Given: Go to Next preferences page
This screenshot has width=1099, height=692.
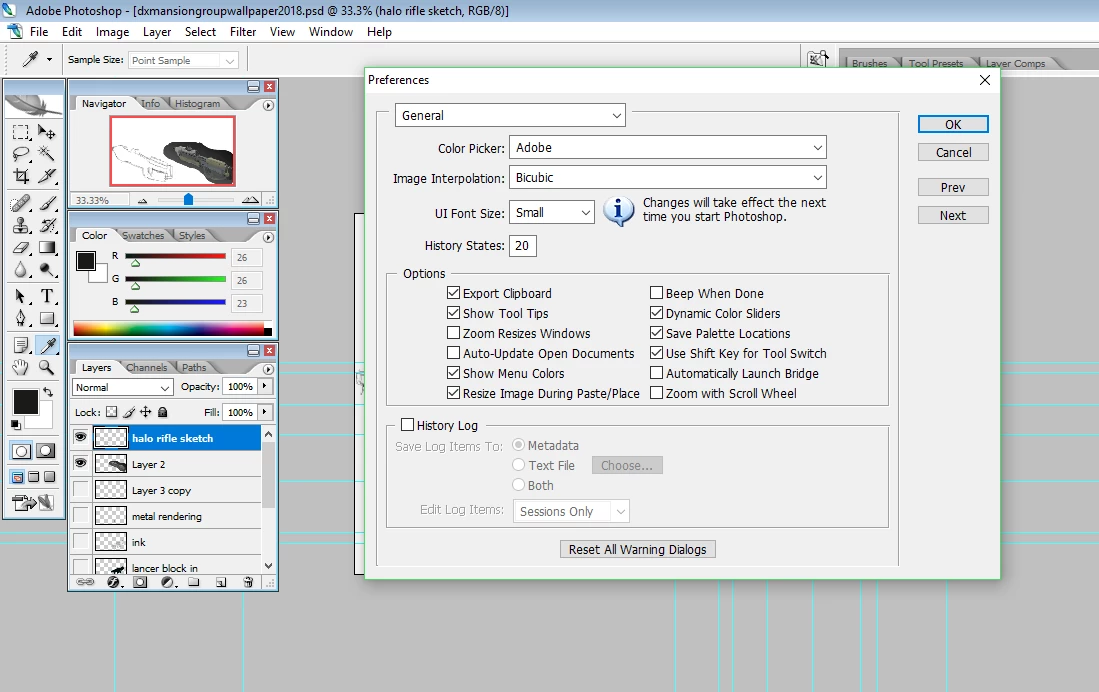Looking at the screenshot, I should [953, 215].
